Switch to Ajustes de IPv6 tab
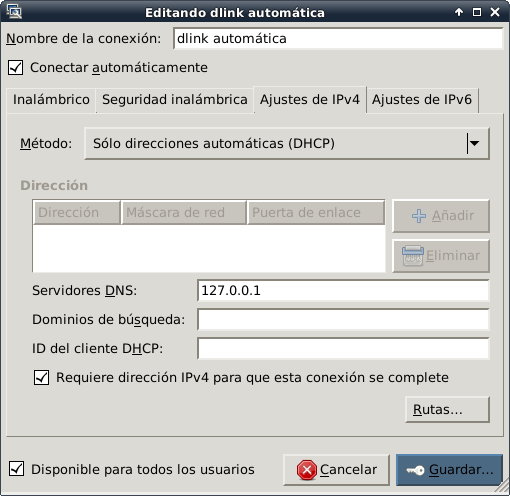This screenshot has height=496, width=510. click(422, 100)
